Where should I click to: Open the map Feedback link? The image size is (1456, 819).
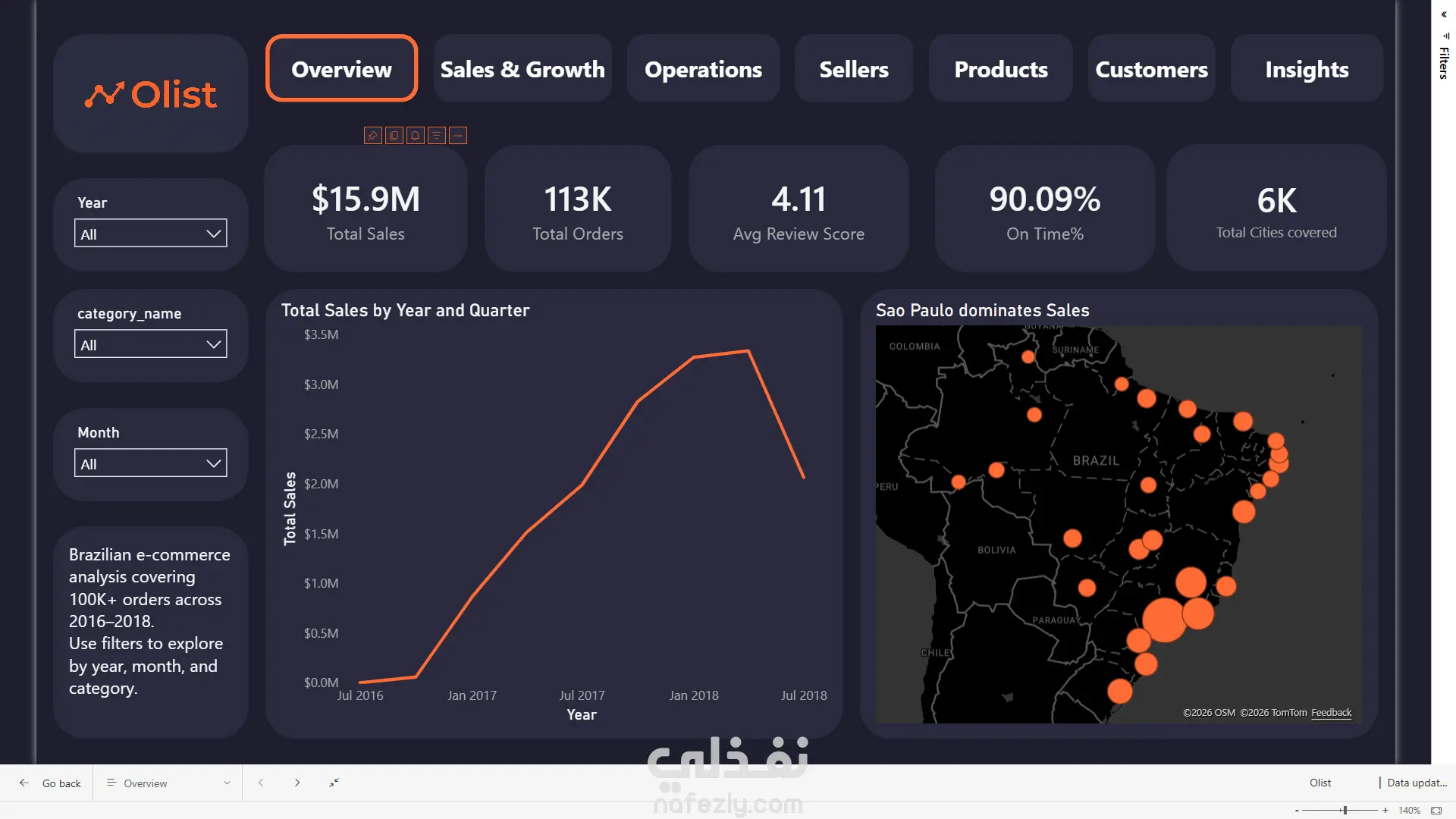click(x=1331, y=713)
